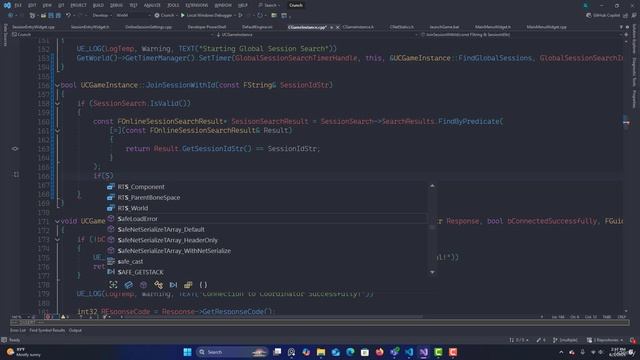Open Find Symbol Results panel tab
640x360 pixels.
47,330
